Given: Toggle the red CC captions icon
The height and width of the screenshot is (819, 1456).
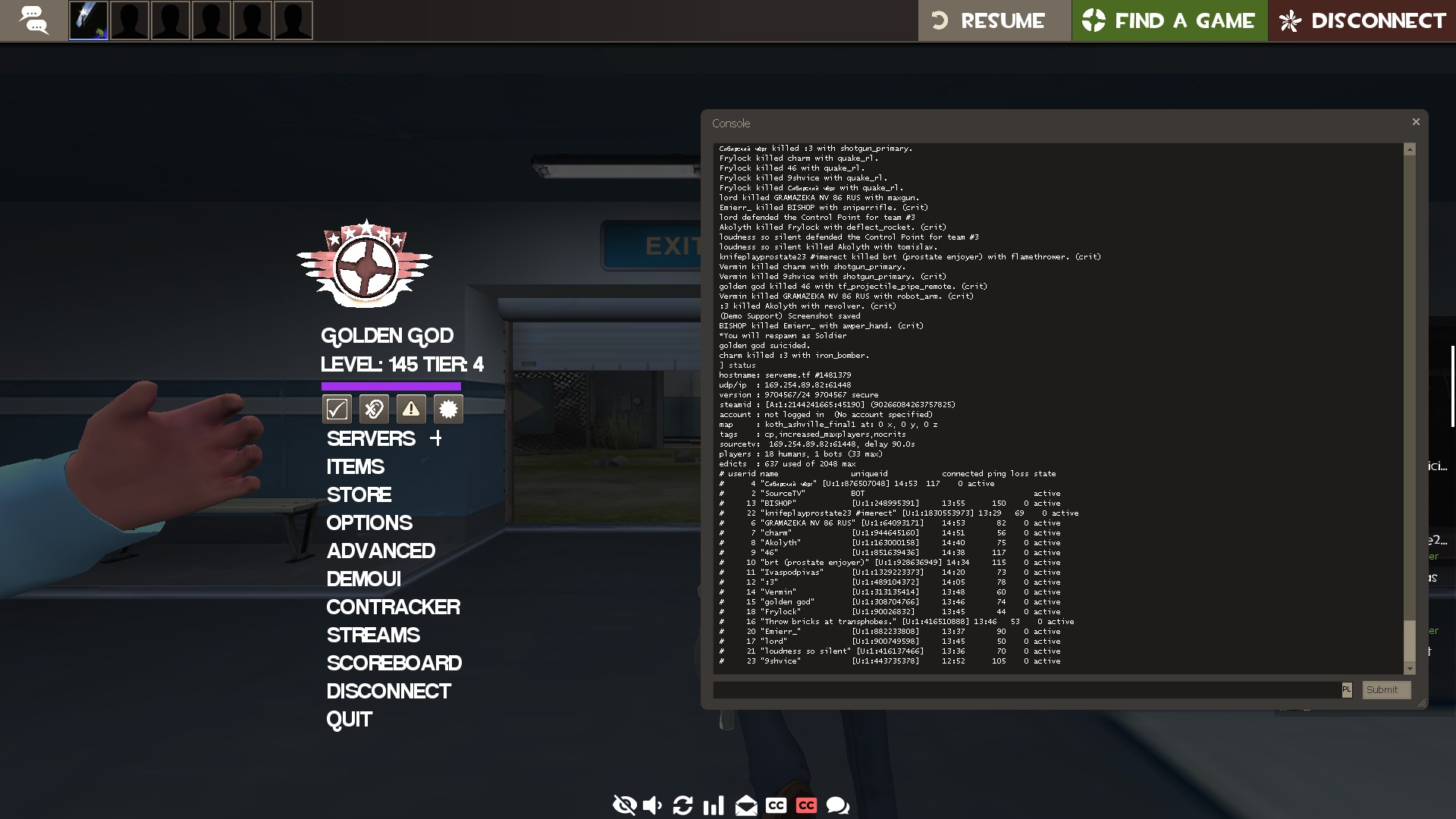Looking at the screenshot, I should [806, 805].
